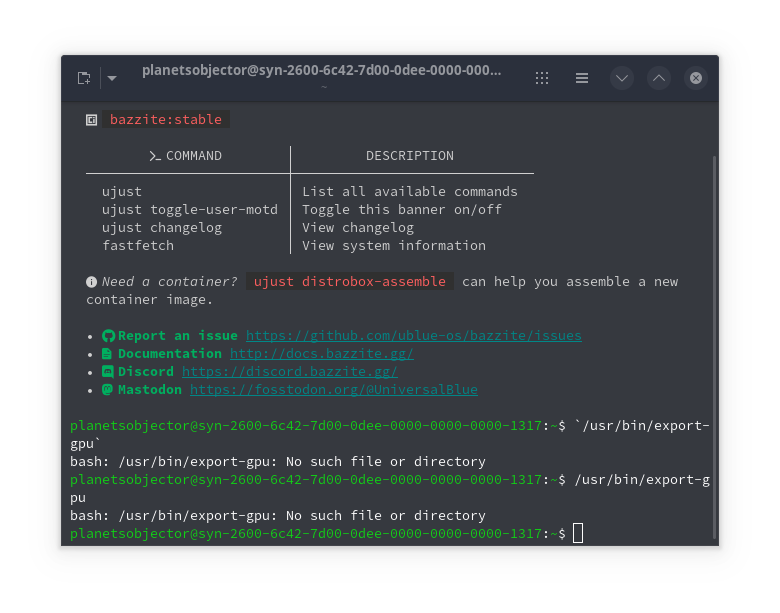
Task: Click the GitHub icon beside Report an issue
Action: (x=108, y=336)
